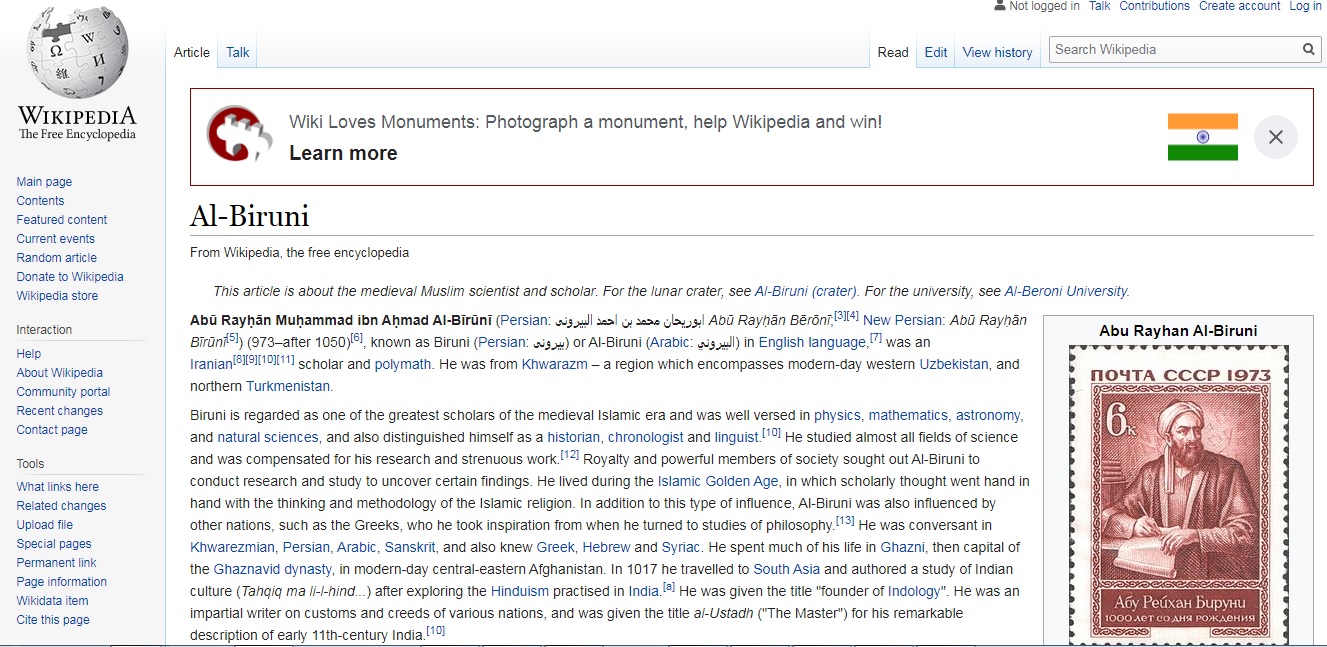1327x647 pixels.
Task: Click the India flag in banner
Action: coord(1203,137)
